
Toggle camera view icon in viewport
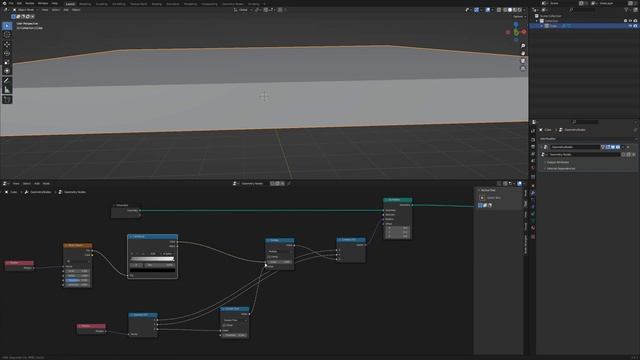(523, 61)
